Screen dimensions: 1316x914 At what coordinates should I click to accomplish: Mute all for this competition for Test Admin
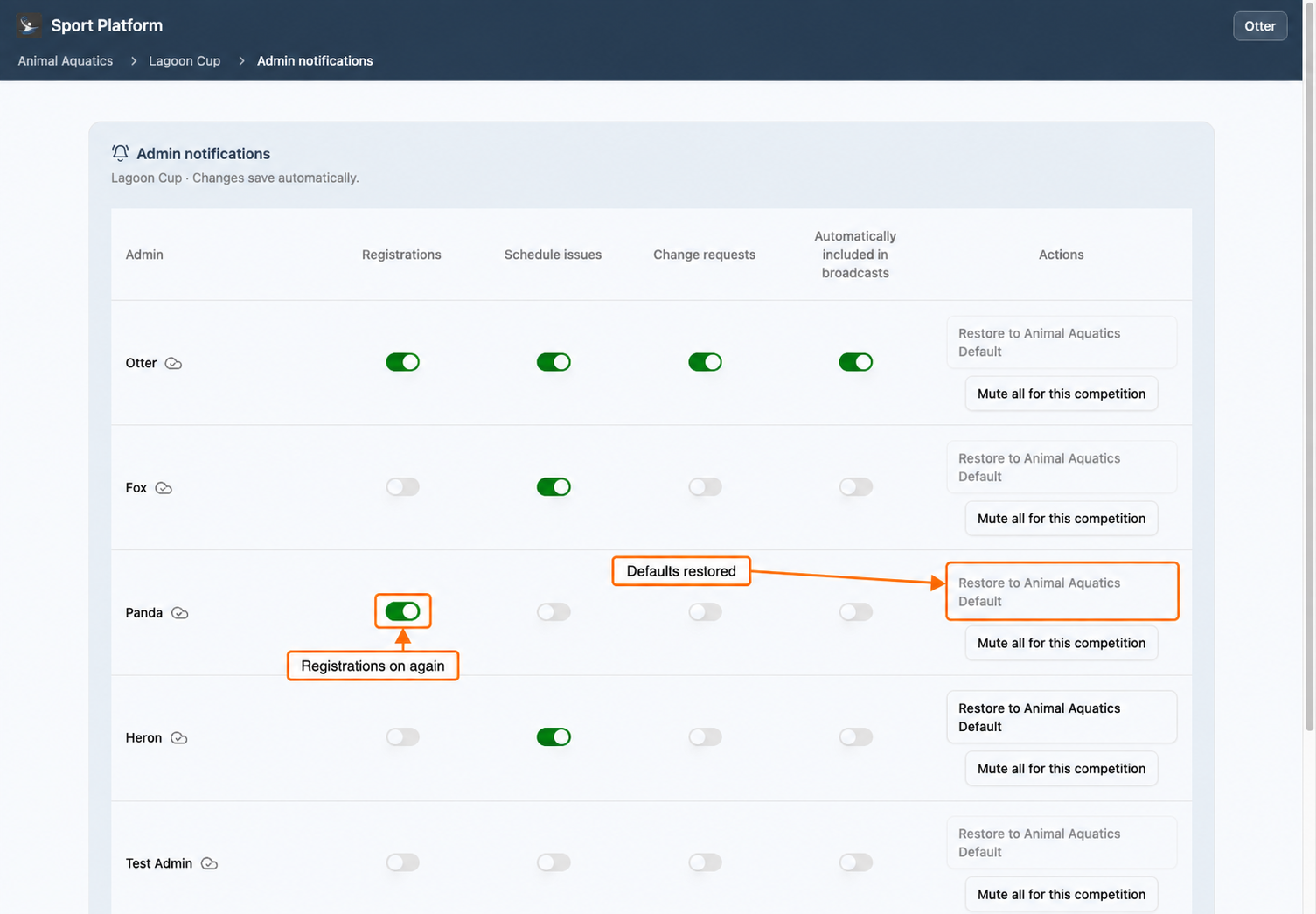tap(1062, 894)
